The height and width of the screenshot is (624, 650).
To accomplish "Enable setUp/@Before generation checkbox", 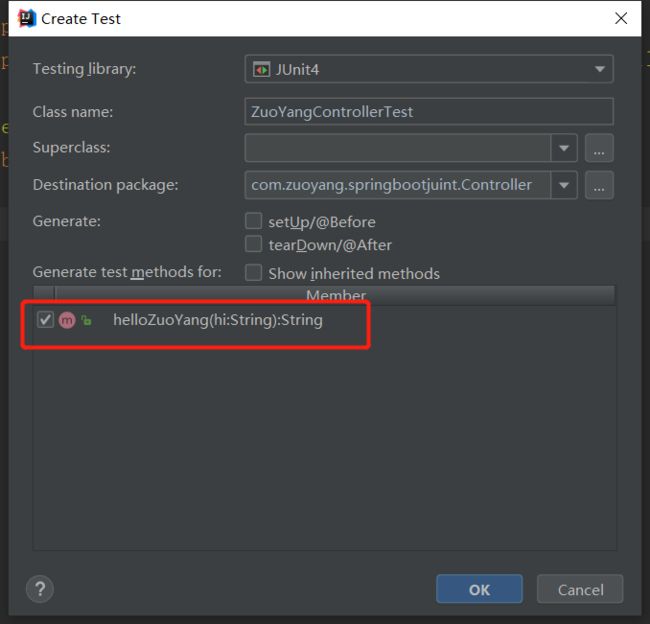I will click(x=253, y=221).
